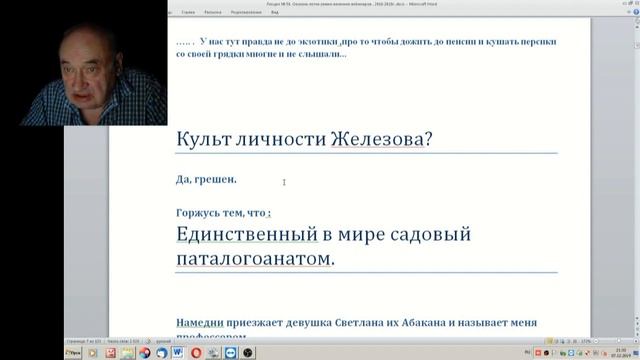Image resolution: width=640 pixels, height=360 pixels.
Task: Click the word count in the status bar
Action: click(123, 341)
